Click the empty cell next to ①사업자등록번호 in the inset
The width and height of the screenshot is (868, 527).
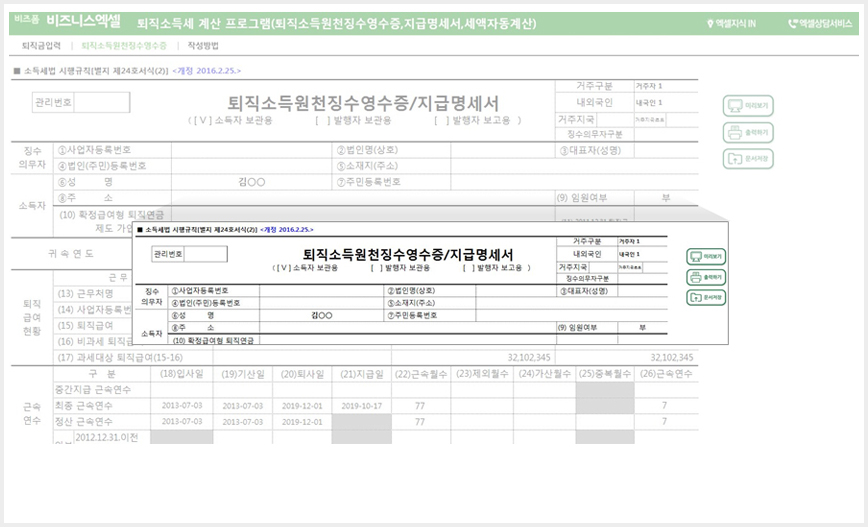tap(322, 291)
